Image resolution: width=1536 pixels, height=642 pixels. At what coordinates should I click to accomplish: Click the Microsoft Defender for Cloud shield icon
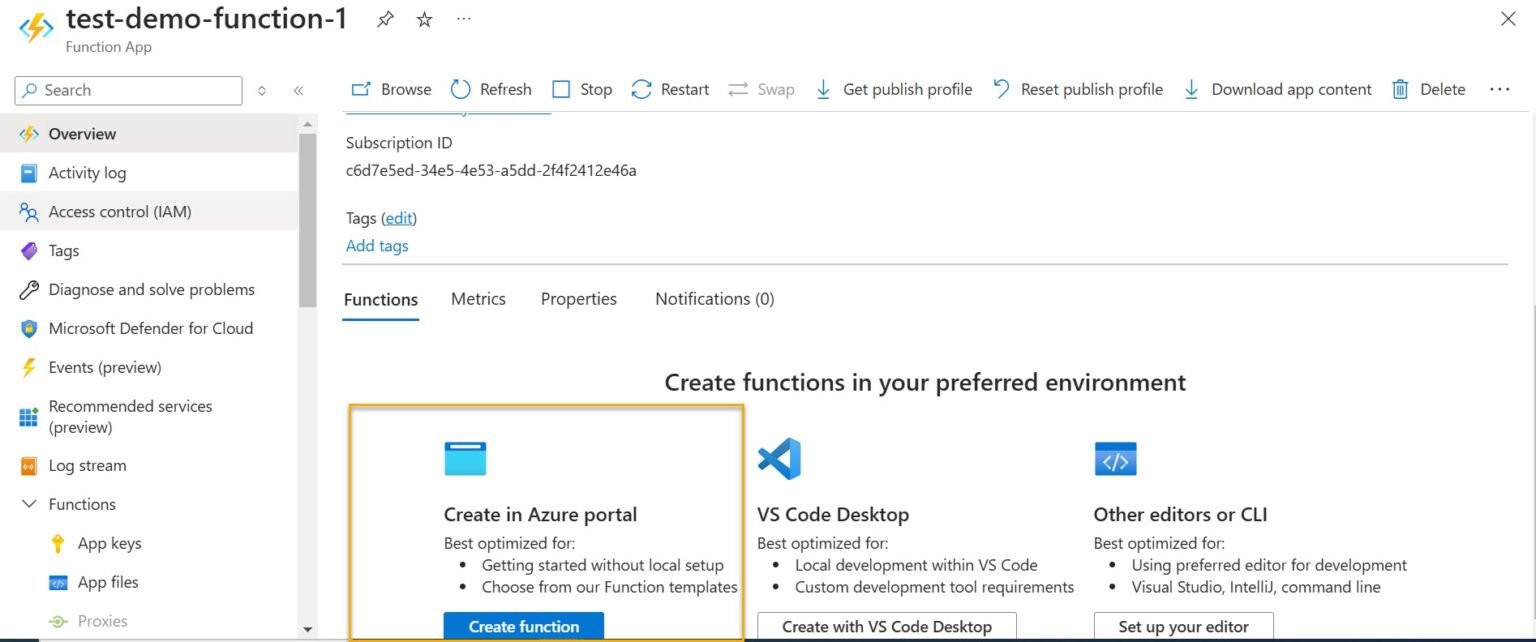click(x=29, y=329)
